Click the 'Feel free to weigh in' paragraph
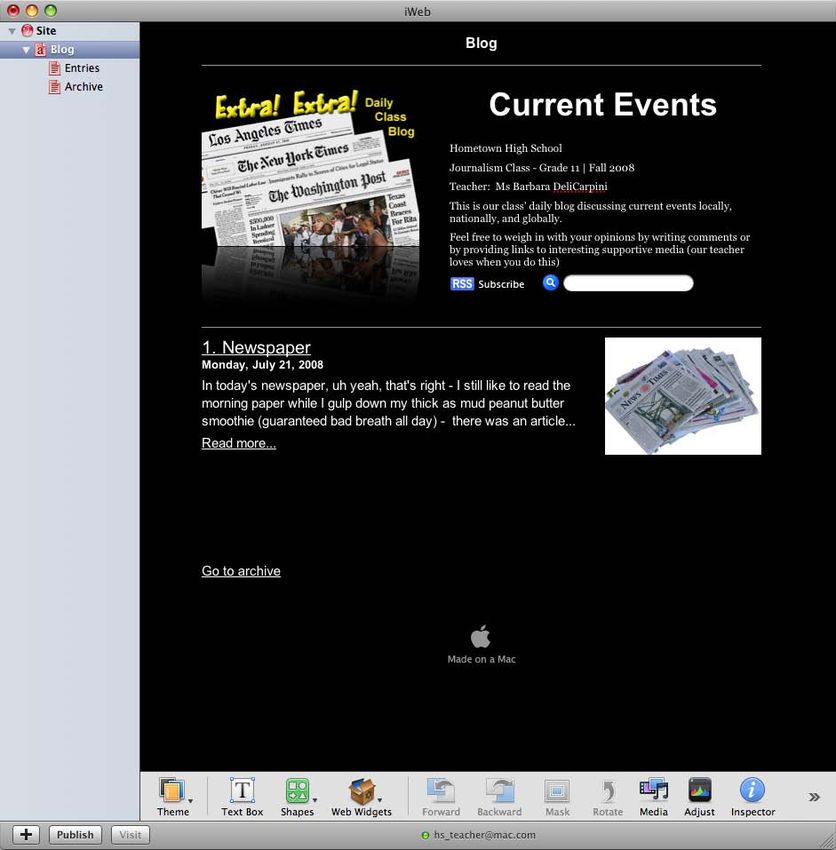This screenshot has height=850, width=836. point(600,249)
